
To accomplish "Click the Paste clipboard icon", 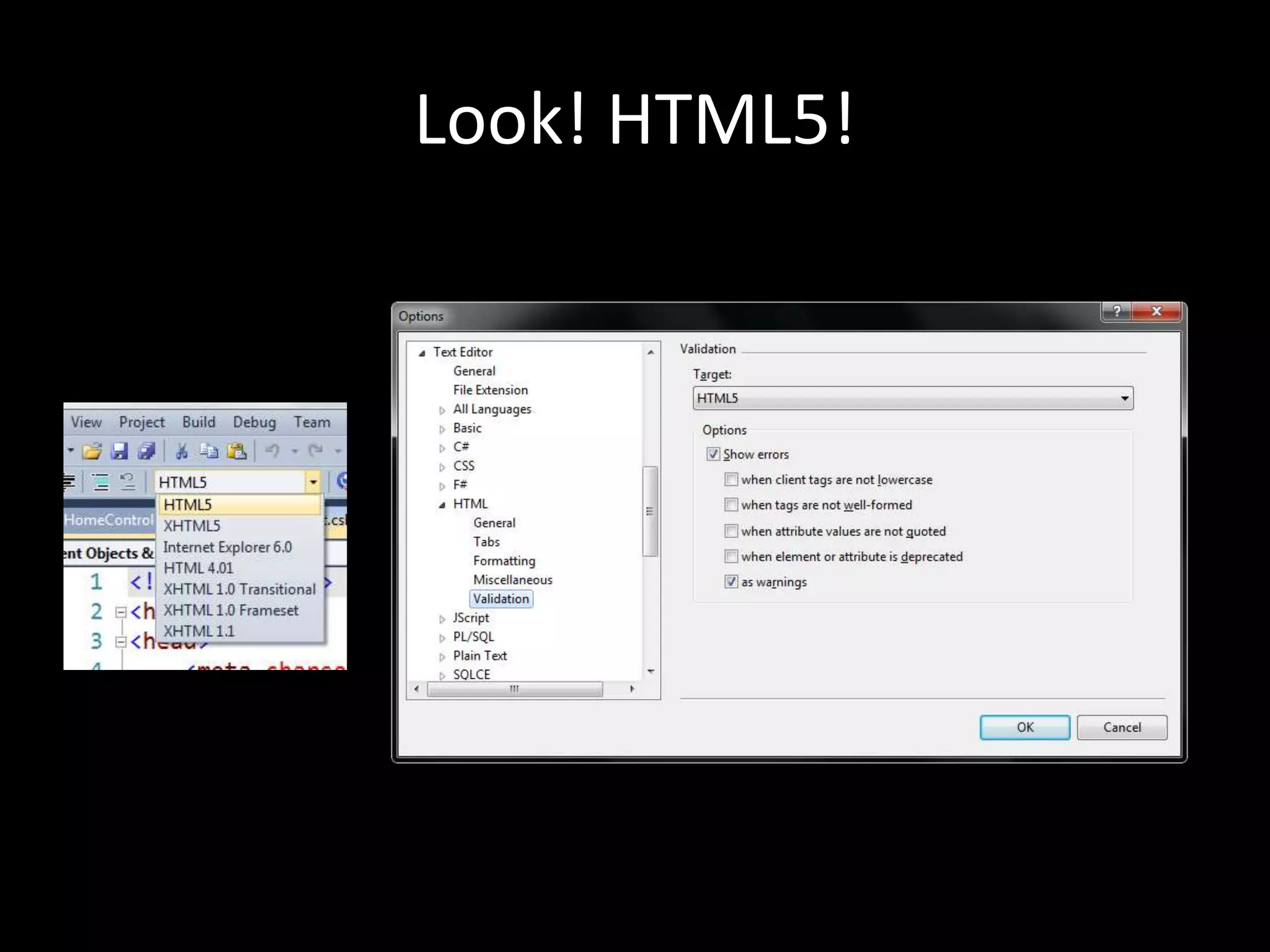I will click(x=236, y=451).
